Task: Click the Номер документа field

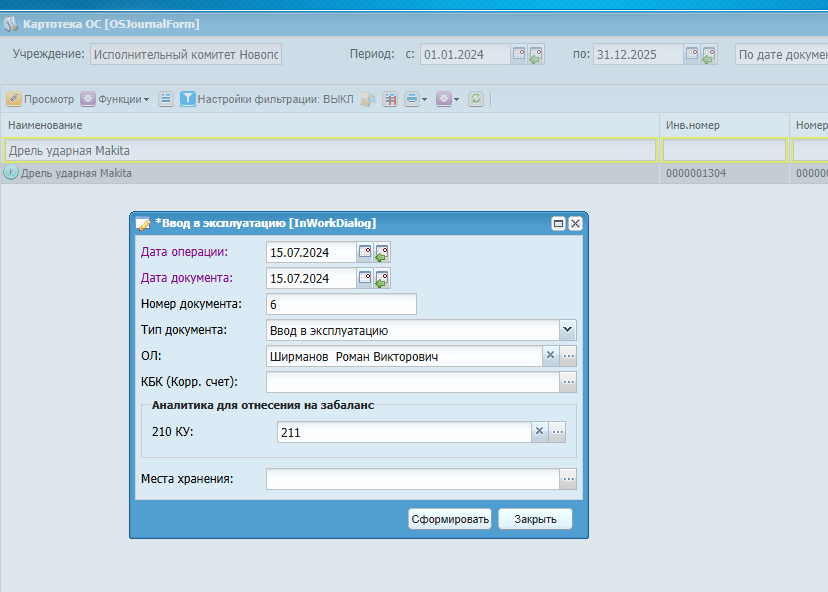Action: point(341,304)
